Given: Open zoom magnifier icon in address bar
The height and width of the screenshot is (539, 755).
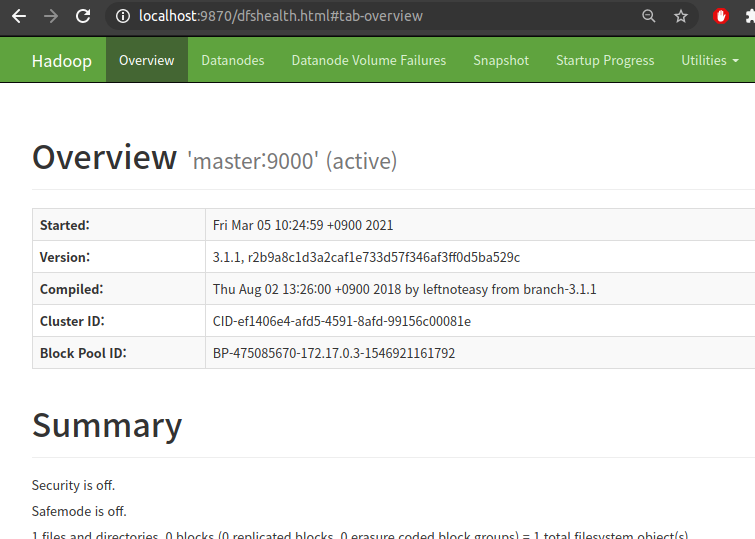Looking at the screenshot, I should pyautogui.click(x=649, y=16).
